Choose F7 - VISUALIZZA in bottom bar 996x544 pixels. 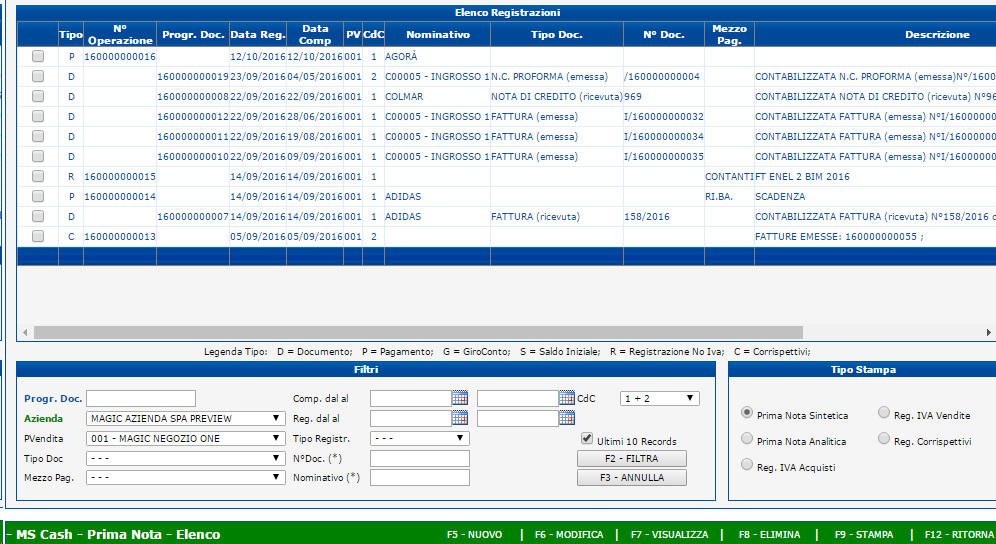[670, 534]
